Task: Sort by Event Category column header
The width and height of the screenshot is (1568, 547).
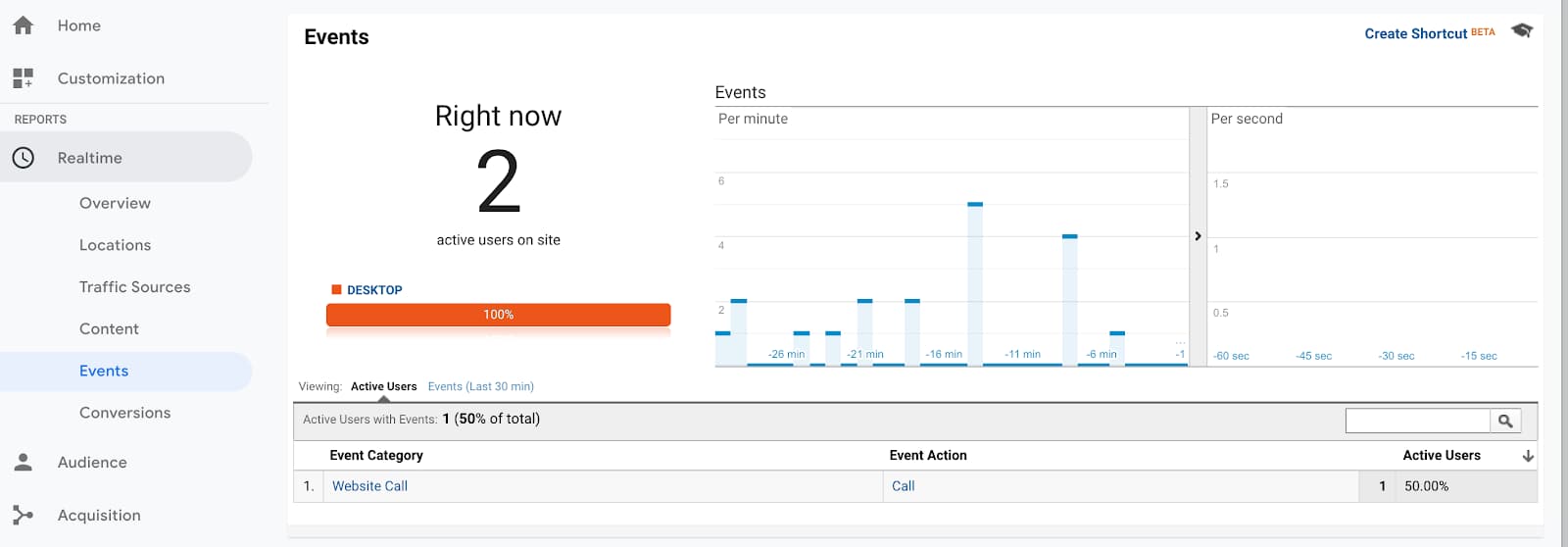Action: point(376,455)
